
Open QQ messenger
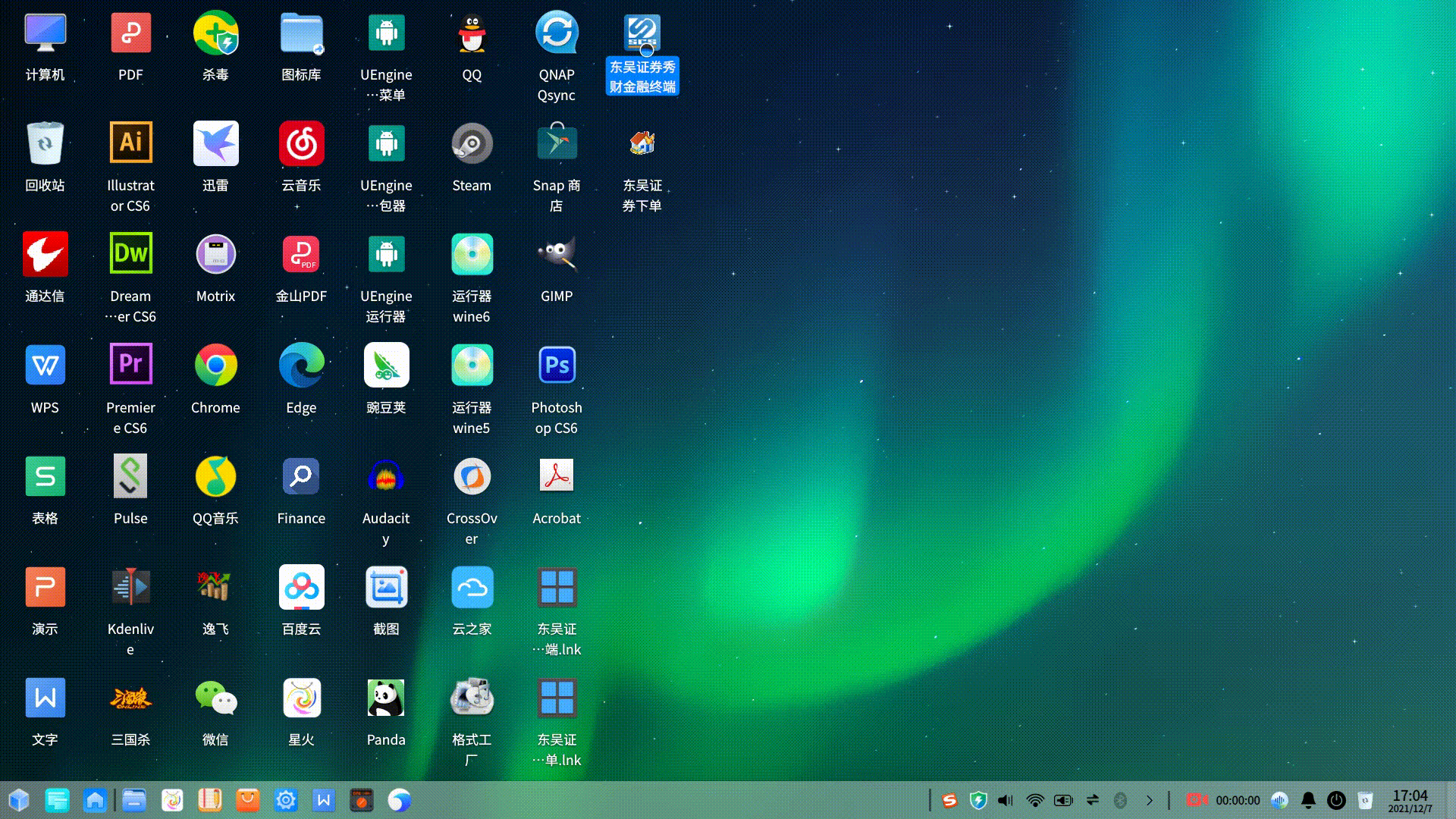471,32
